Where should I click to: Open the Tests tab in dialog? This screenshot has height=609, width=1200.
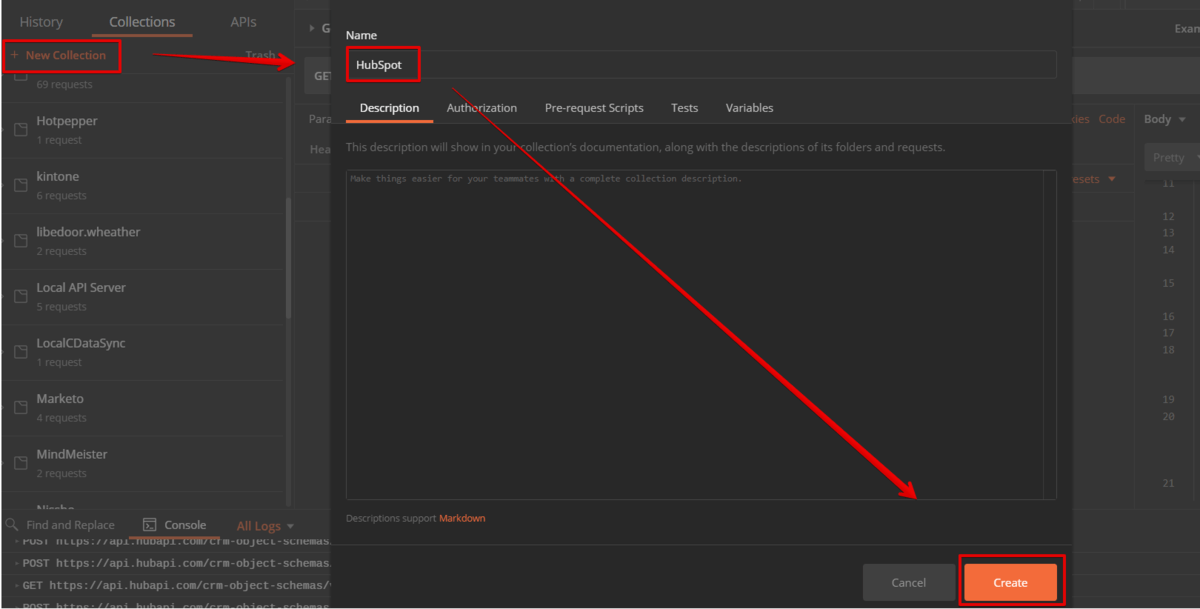coord(685,108)
